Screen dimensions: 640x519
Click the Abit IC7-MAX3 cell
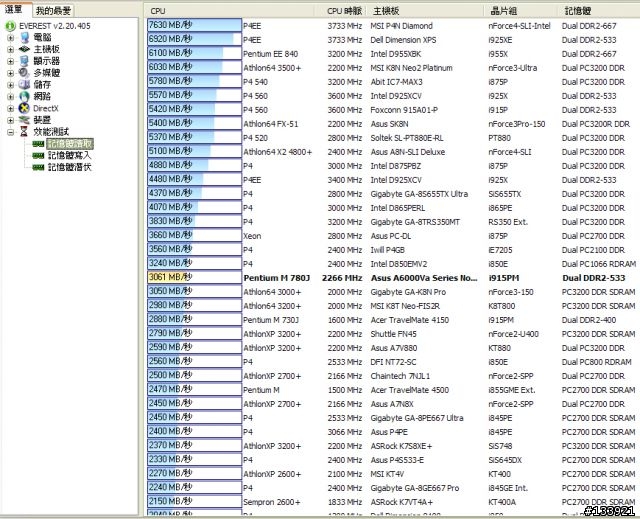tap(396, 82)
